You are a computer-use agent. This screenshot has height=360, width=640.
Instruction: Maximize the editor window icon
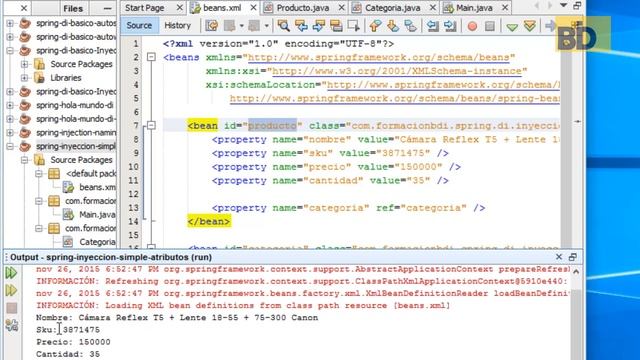[x=577, y=6]
